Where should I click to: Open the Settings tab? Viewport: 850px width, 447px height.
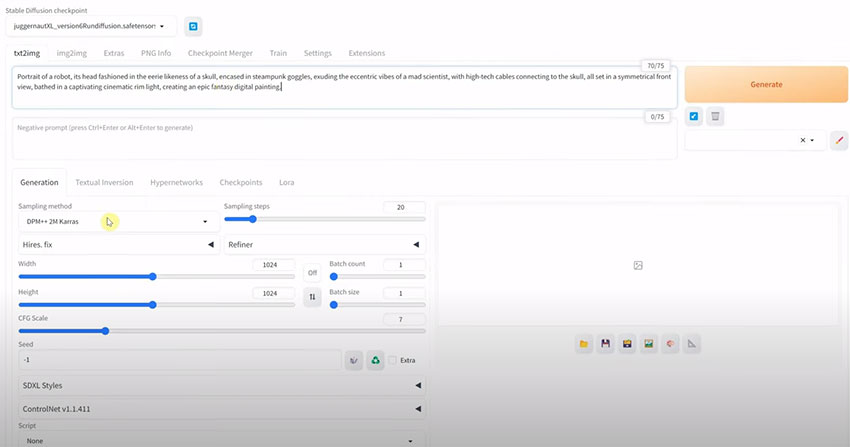click(x=318, y=53)
